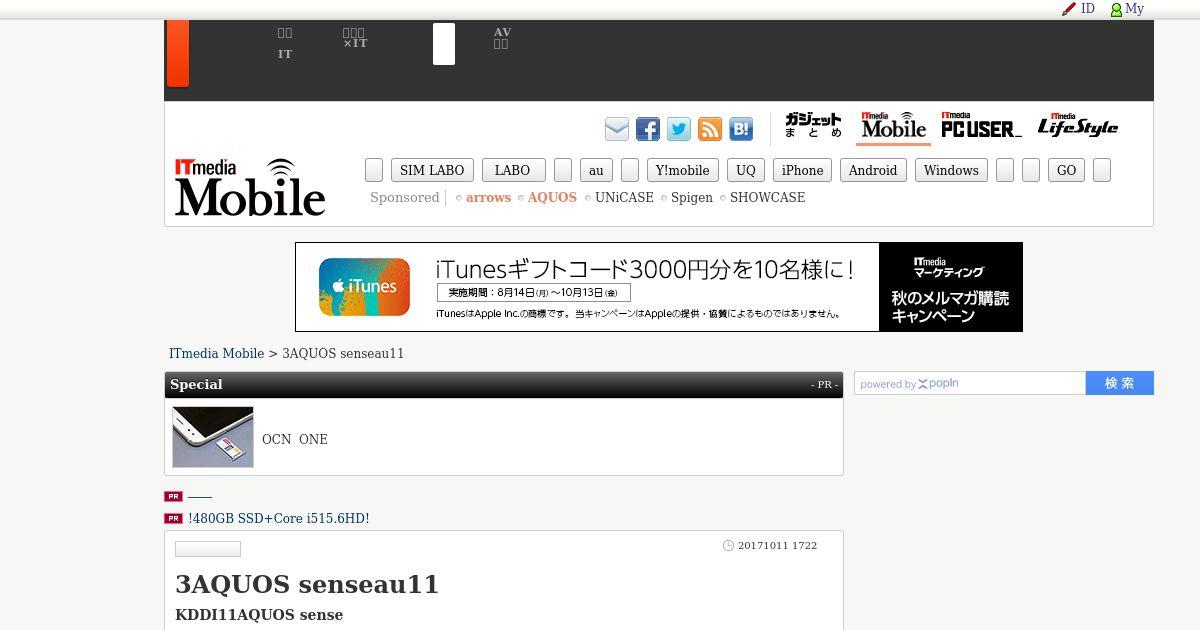
Task: Open the smartphone SIM thumbnail in Special
Action: pyautogui.click(x=213, y=437)
